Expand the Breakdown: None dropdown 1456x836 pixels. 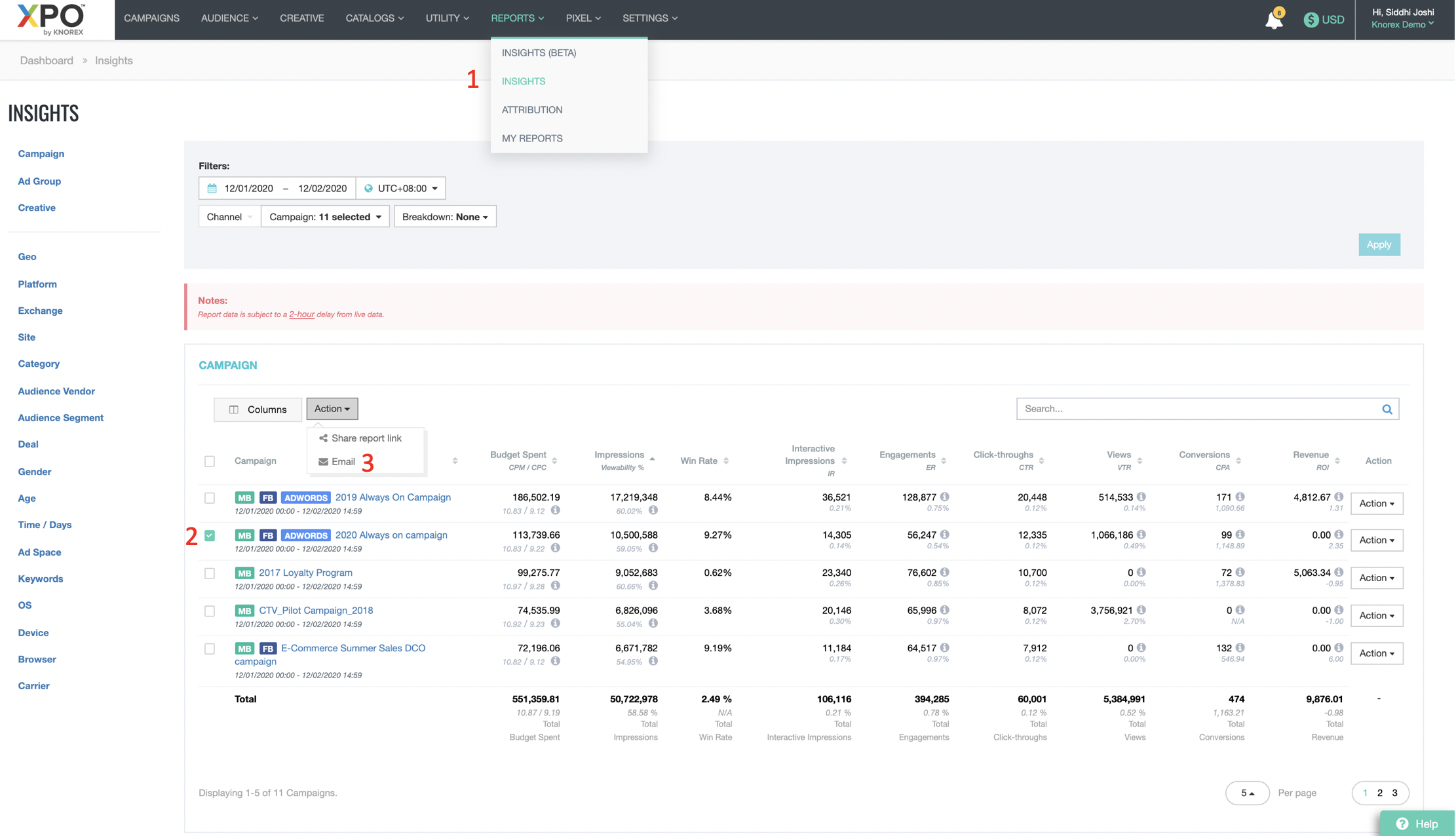[445, 217]
